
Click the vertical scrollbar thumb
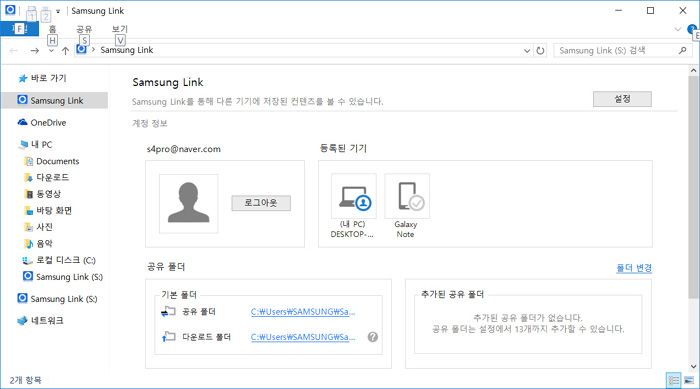click(x=693, y=187)
